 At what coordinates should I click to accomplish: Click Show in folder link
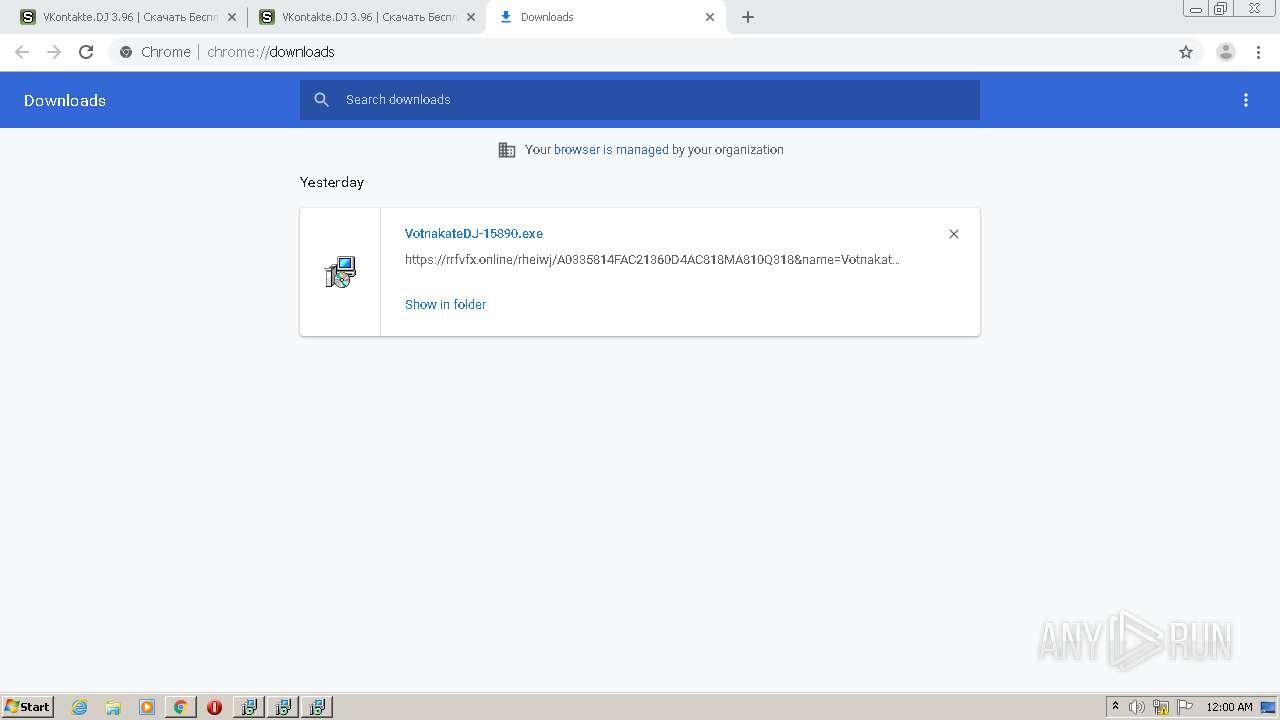coord(445,305)
